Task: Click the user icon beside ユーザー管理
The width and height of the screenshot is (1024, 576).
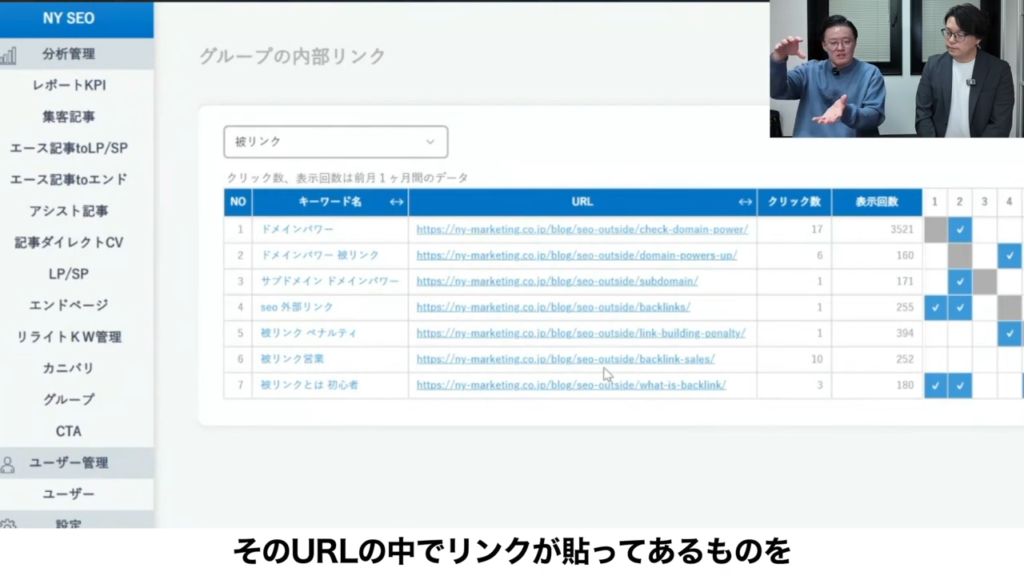Action: (8, 464)
